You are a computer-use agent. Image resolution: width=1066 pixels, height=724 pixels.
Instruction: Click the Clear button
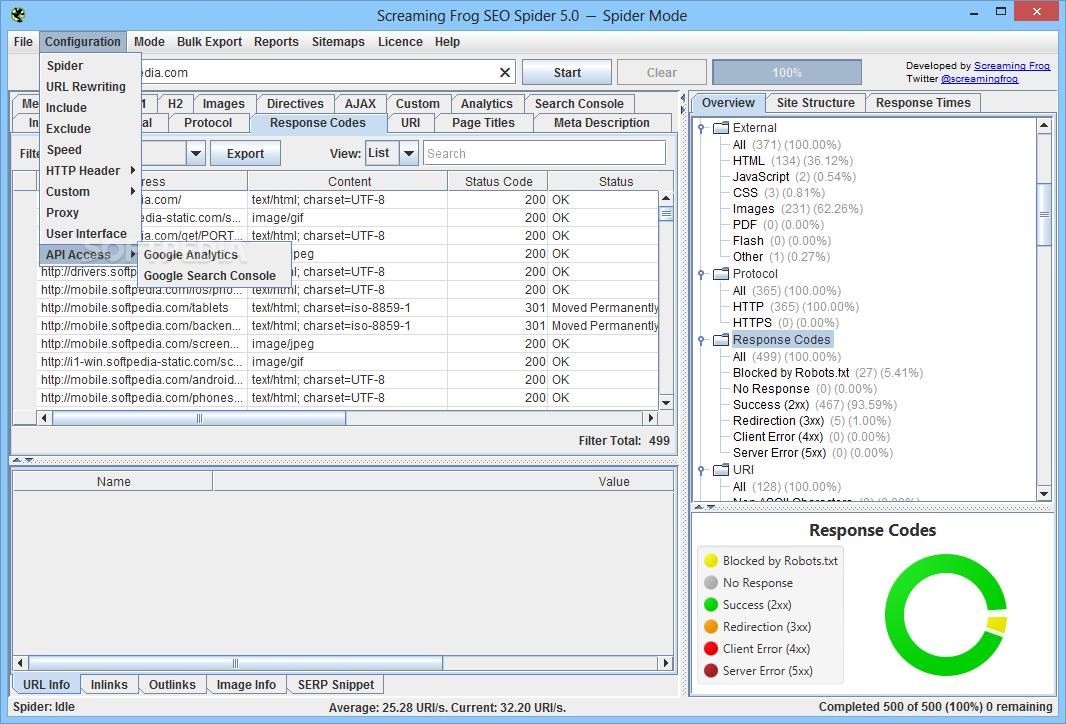pyautogui.click(x=661, y=72)
